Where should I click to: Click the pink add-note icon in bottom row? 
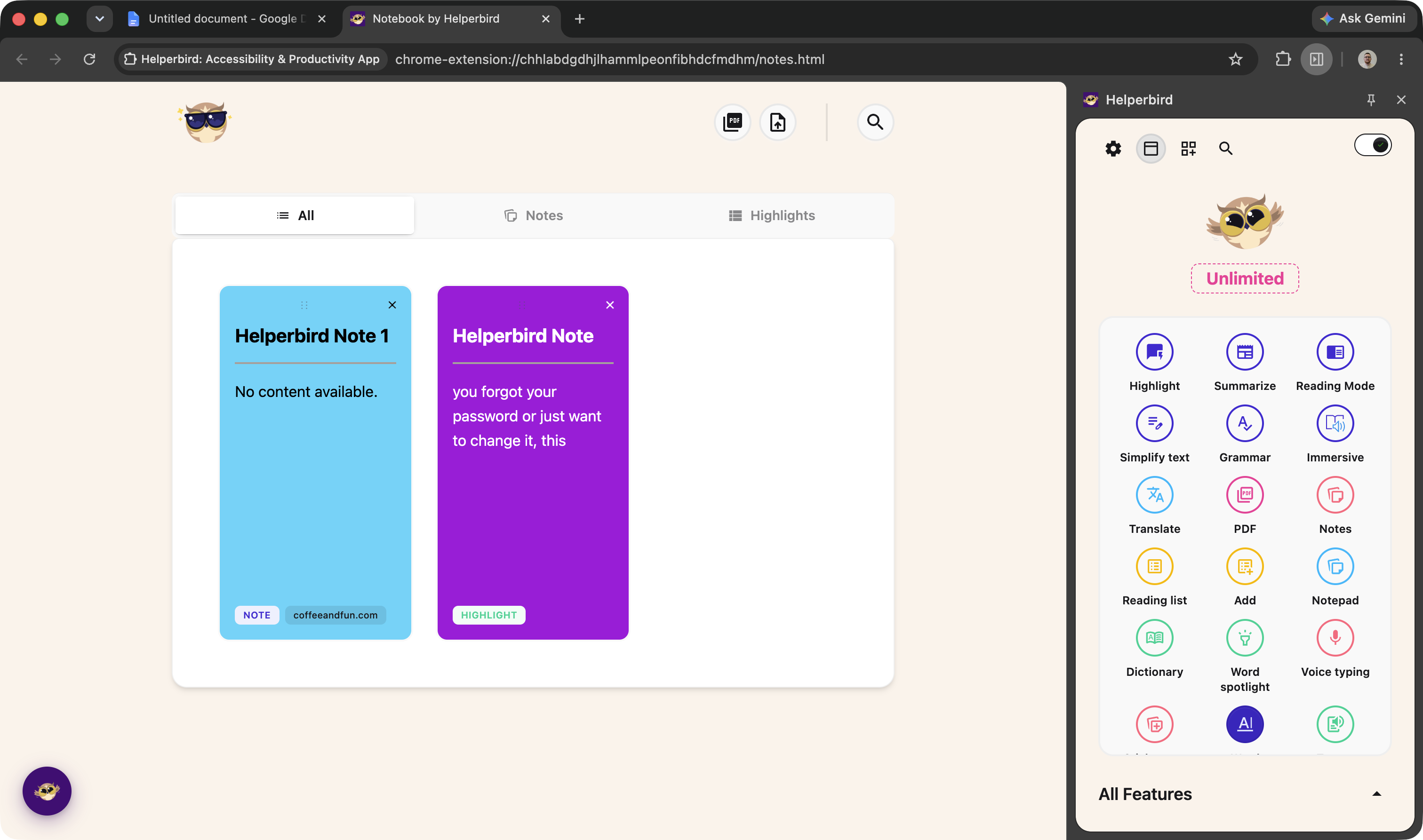(1154, 724)
